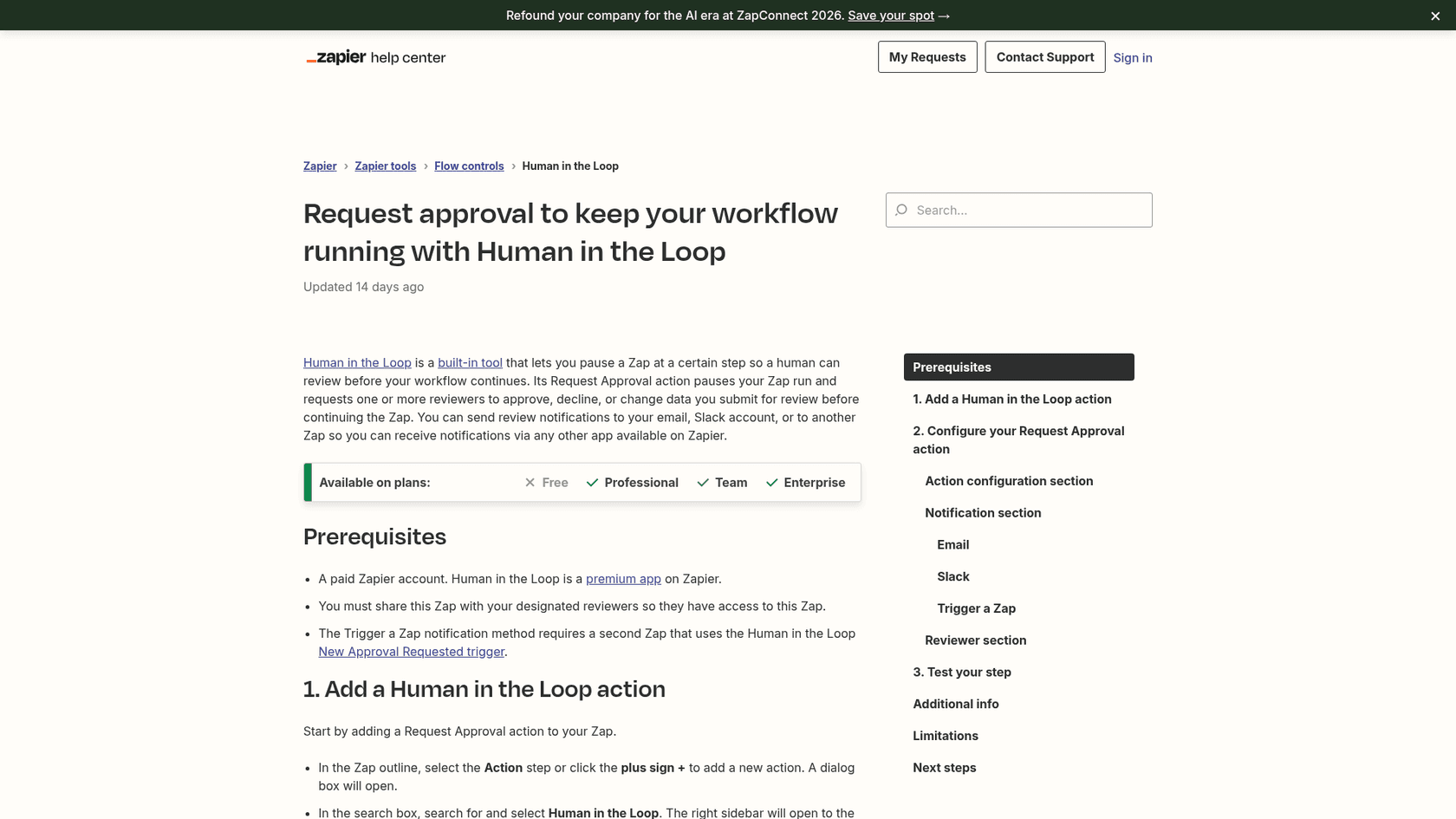Follow the built-in tool link
The image size is (1456, 819).
[x=470, y=362]
